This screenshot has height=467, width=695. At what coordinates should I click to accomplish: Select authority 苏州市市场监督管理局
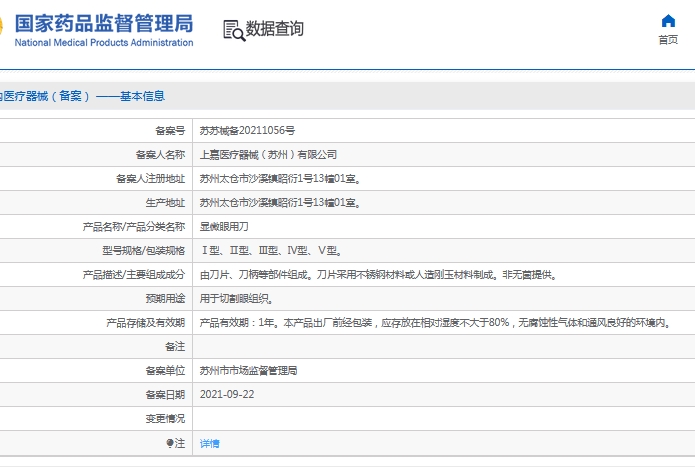click(x=248, y=370)
